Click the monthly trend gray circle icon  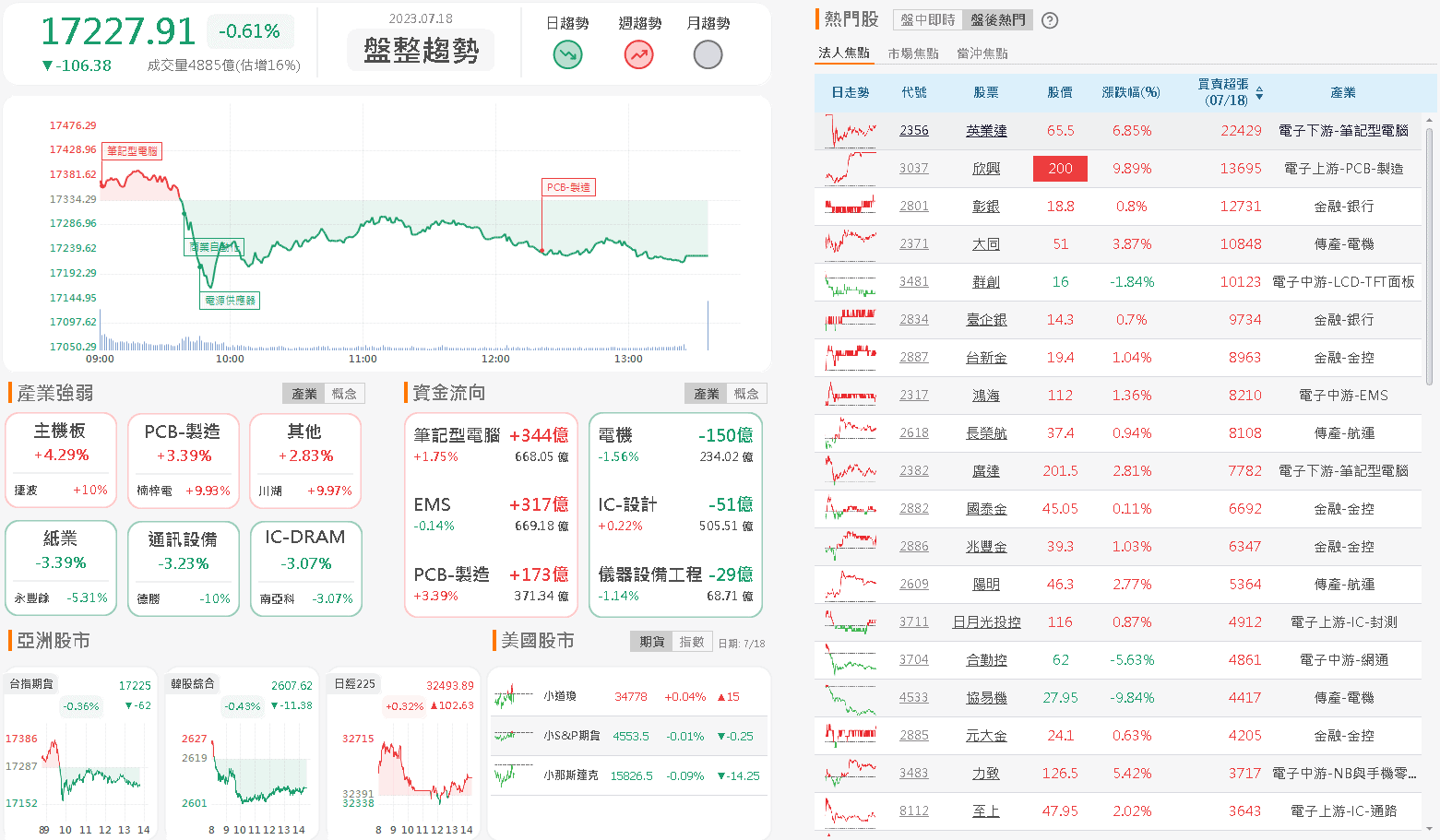[708, 55]
